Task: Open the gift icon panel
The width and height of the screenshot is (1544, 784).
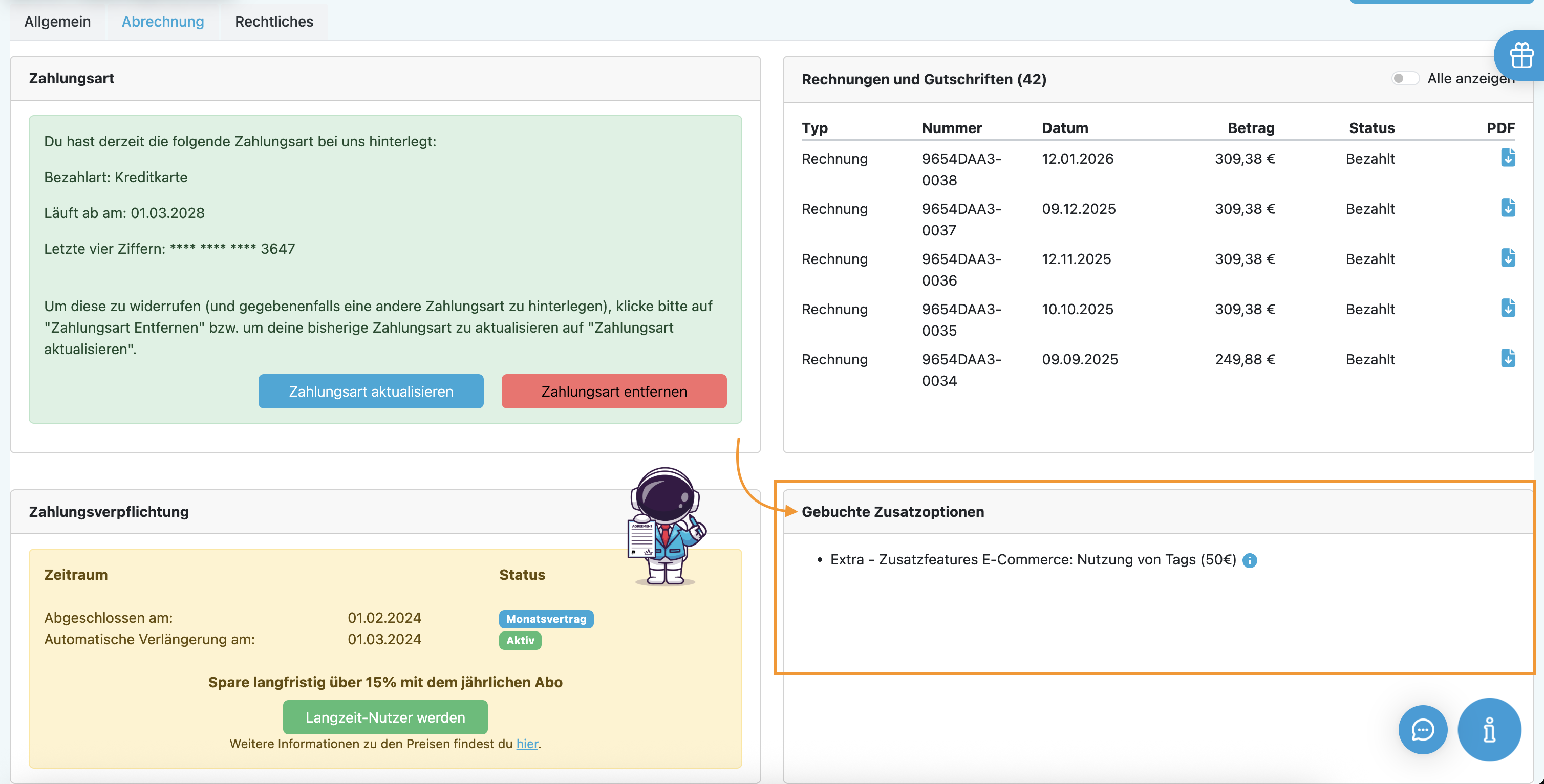Action: pyautogui.click(x=1520, y=56)
